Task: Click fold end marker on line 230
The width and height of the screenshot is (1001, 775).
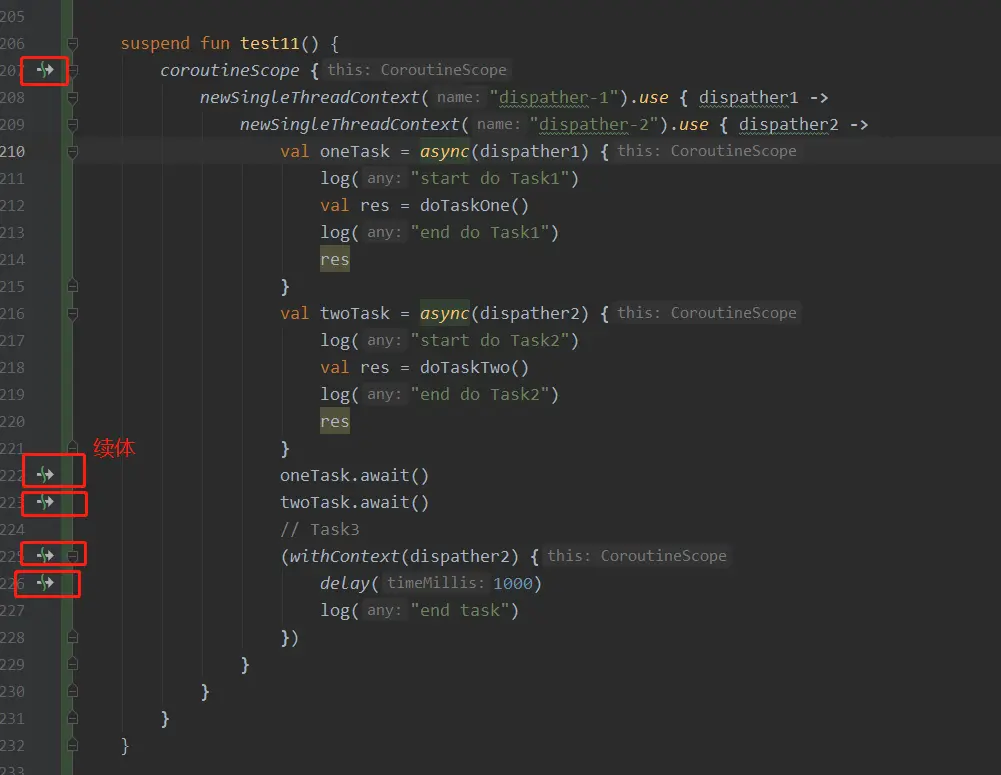Action: point(73,691)
